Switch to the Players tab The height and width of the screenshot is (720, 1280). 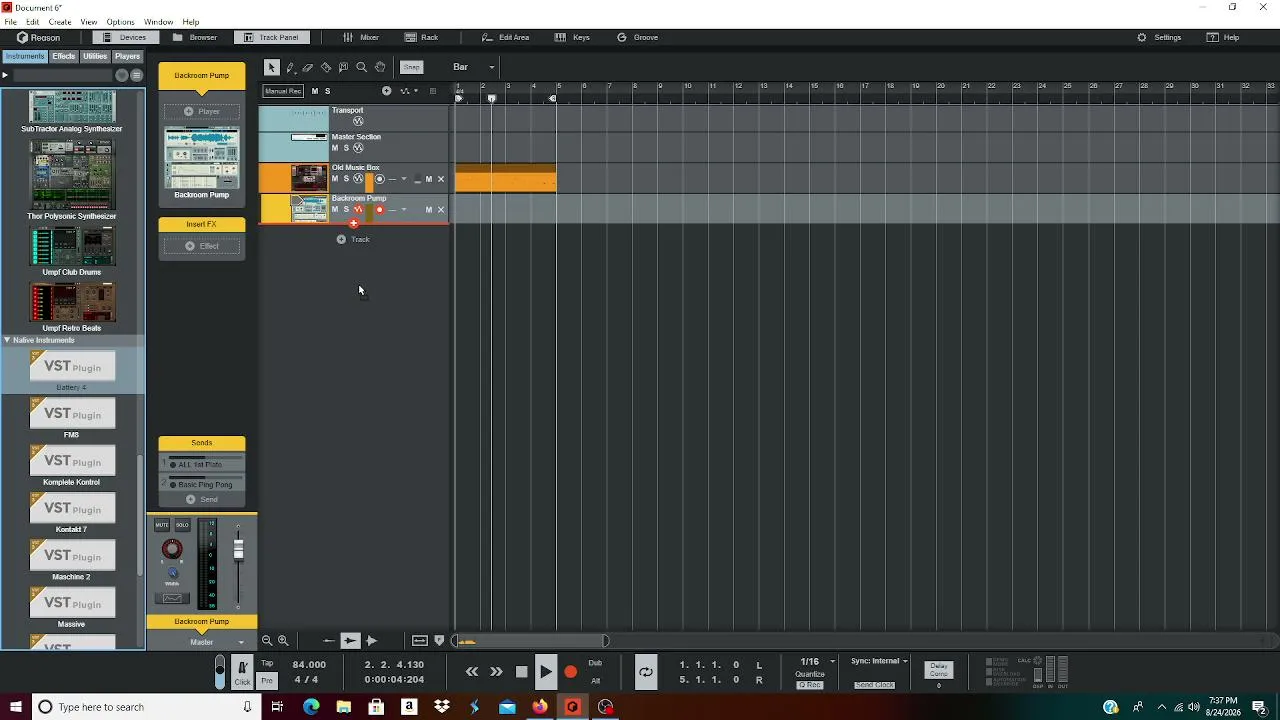tap(127, 56)
